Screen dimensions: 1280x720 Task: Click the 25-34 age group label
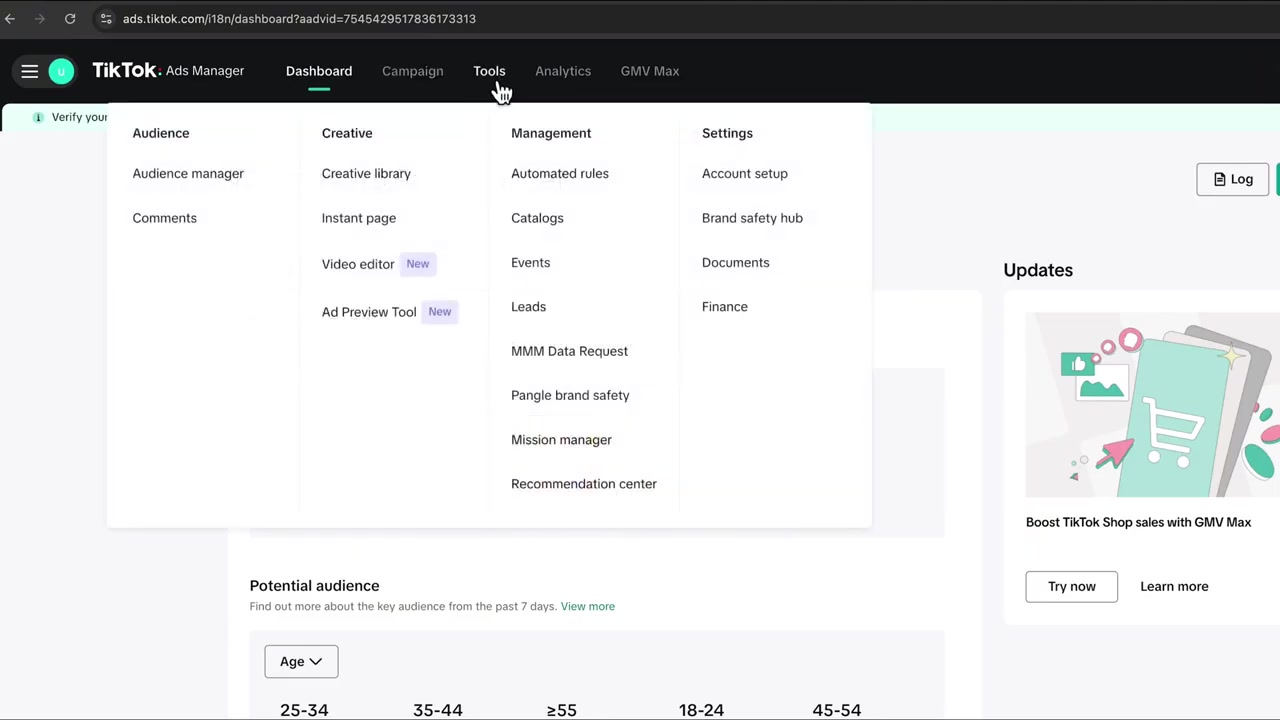[x=304, y=710]
